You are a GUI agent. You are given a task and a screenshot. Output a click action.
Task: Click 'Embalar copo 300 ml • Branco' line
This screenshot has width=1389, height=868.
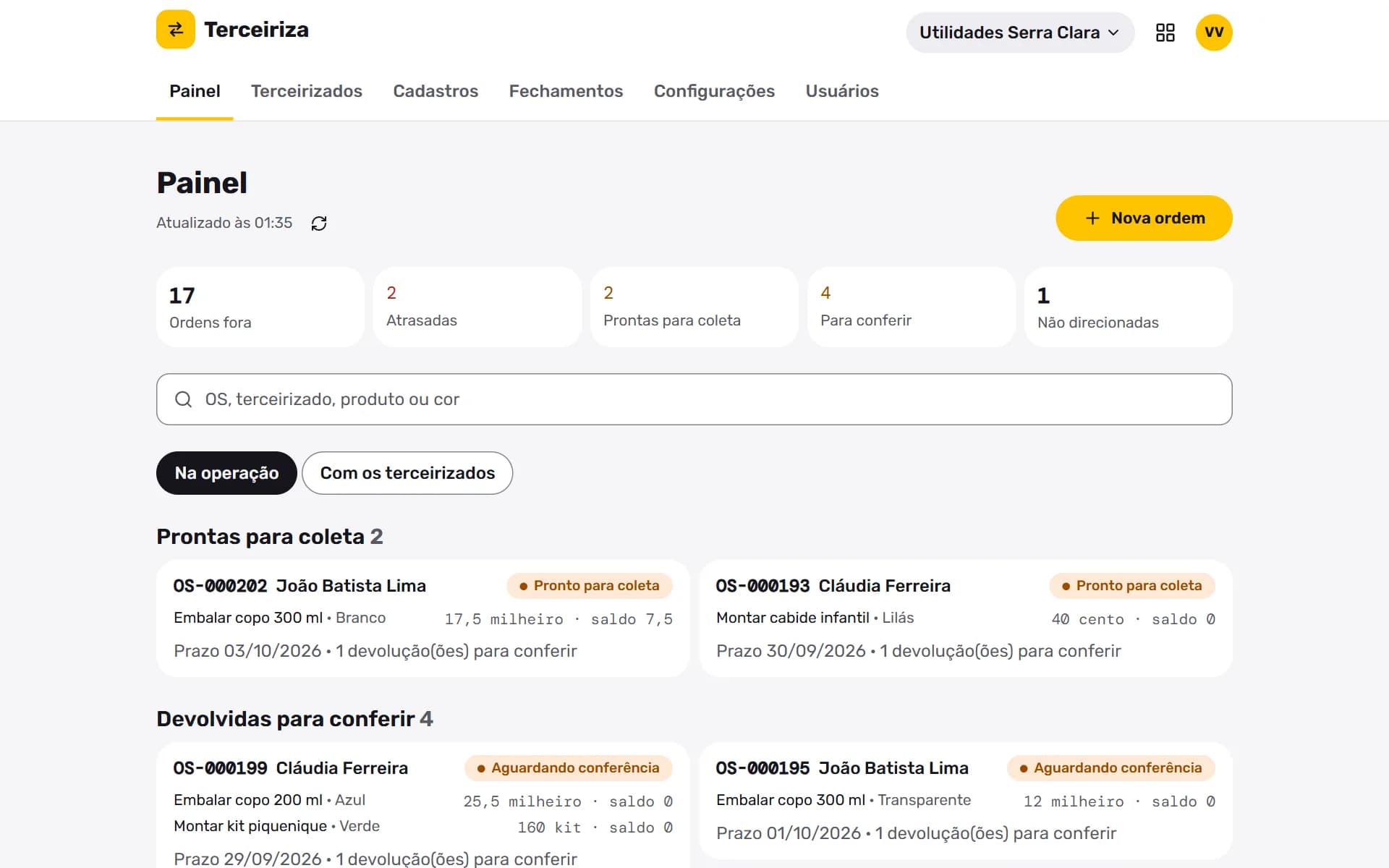[x=279, y=618]
